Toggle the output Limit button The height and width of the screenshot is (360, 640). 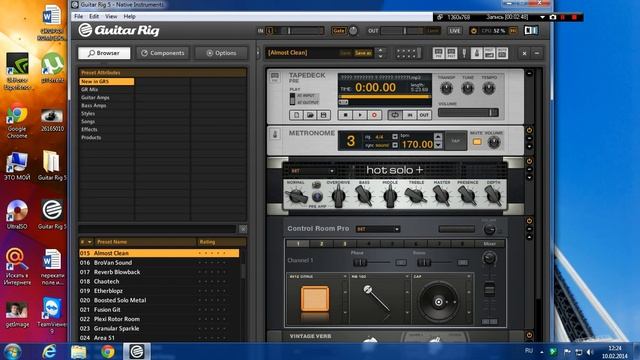433,31
